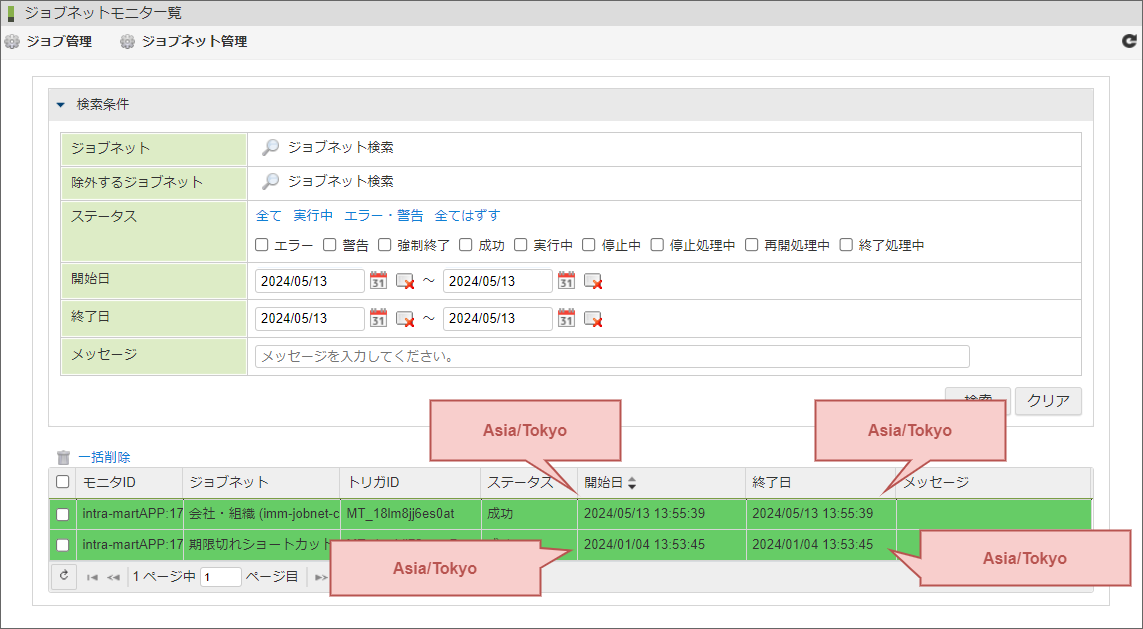Clear the end date 'from' field icon
Viewport: 1143px width, 629px height.
point(405,319)
